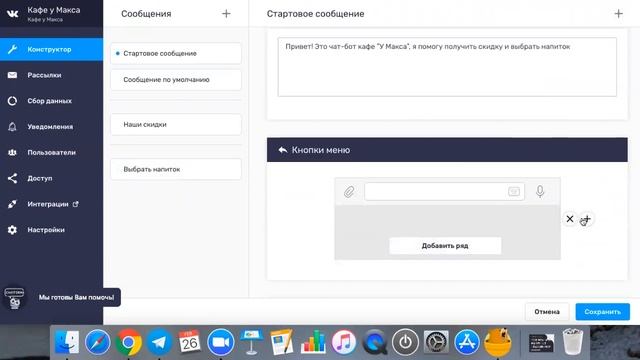
Task: Open Keynote from the dock
Action: tap(251, 342)
